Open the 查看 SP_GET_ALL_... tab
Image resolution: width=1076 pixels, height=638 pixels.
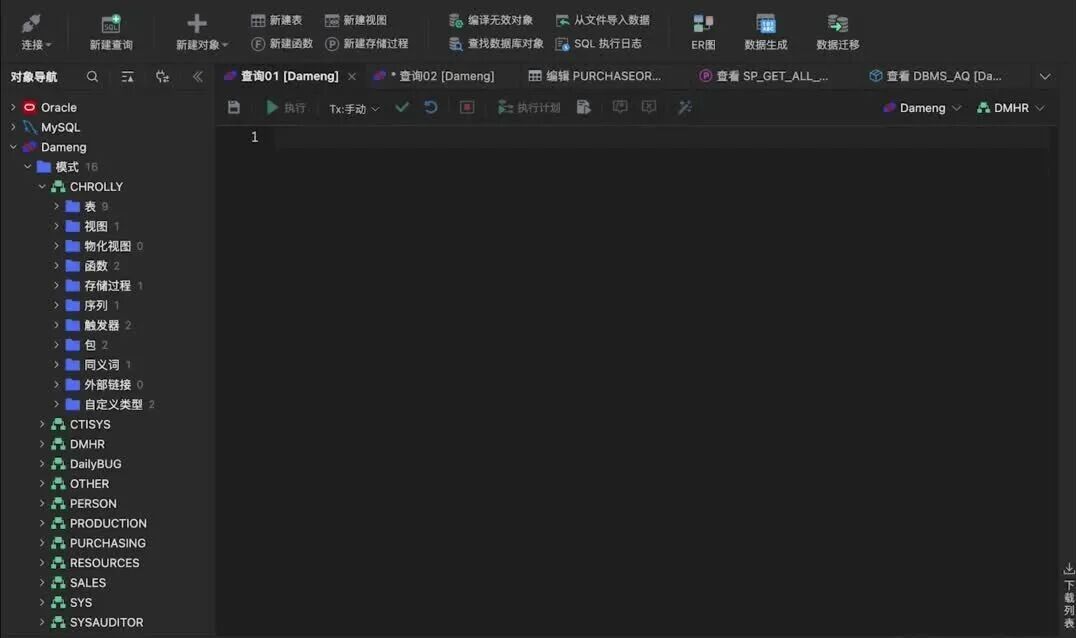click(x=763, y=76)
